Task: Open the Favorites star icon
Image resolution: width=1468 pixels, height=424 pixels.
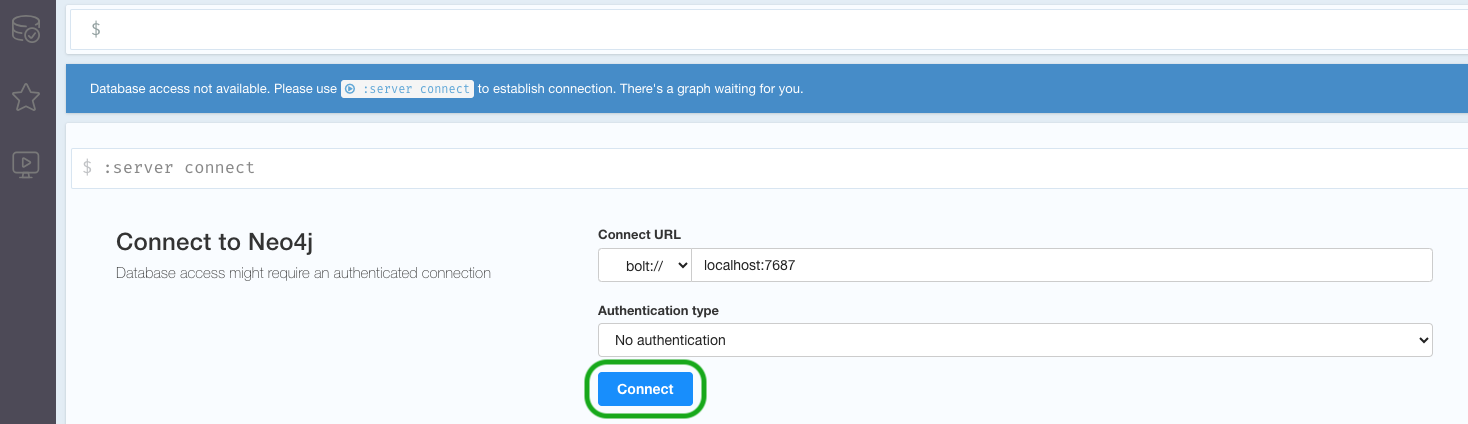Action: click(25, 97)
